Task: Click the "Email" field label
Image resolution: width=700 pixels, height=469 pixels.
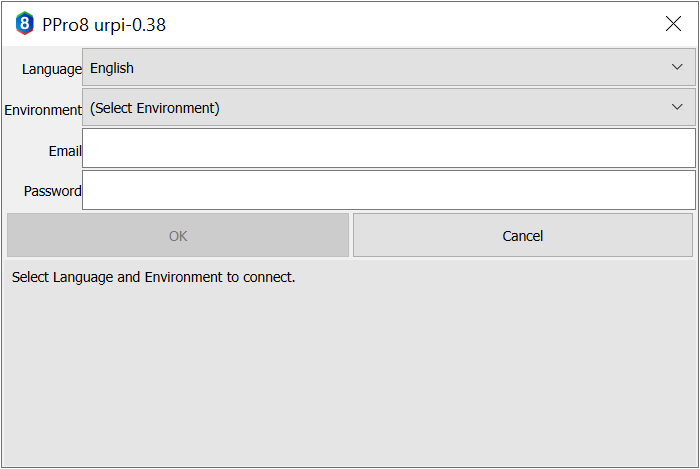Action: (x=65, y=151)
